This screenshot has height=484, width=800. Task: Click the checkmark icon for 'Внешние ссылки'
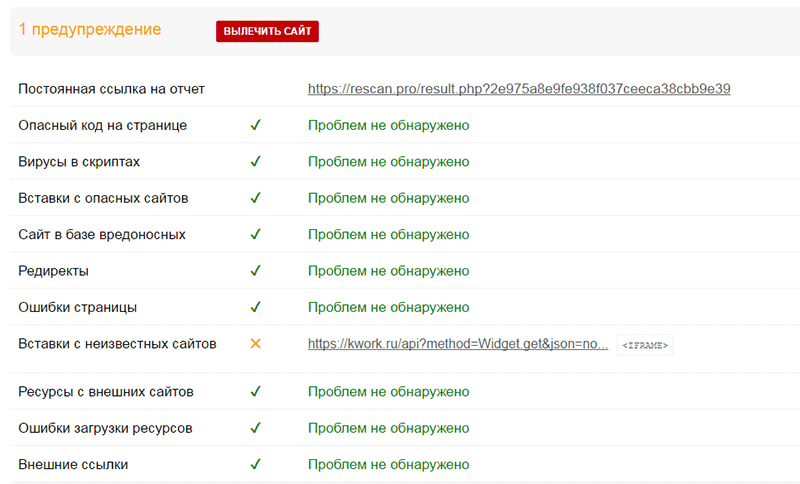tap(256, 464)
